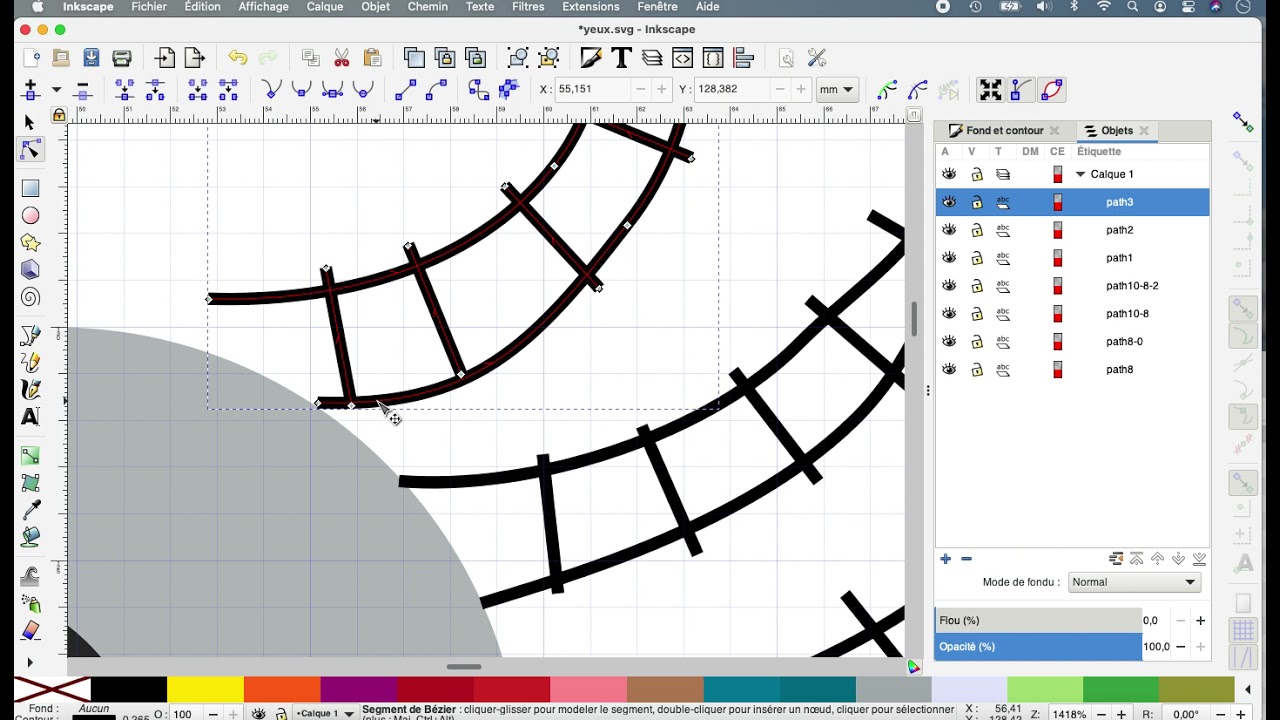
Task: Click the Insert new nodes icon
Action: (x=30, y=90)
